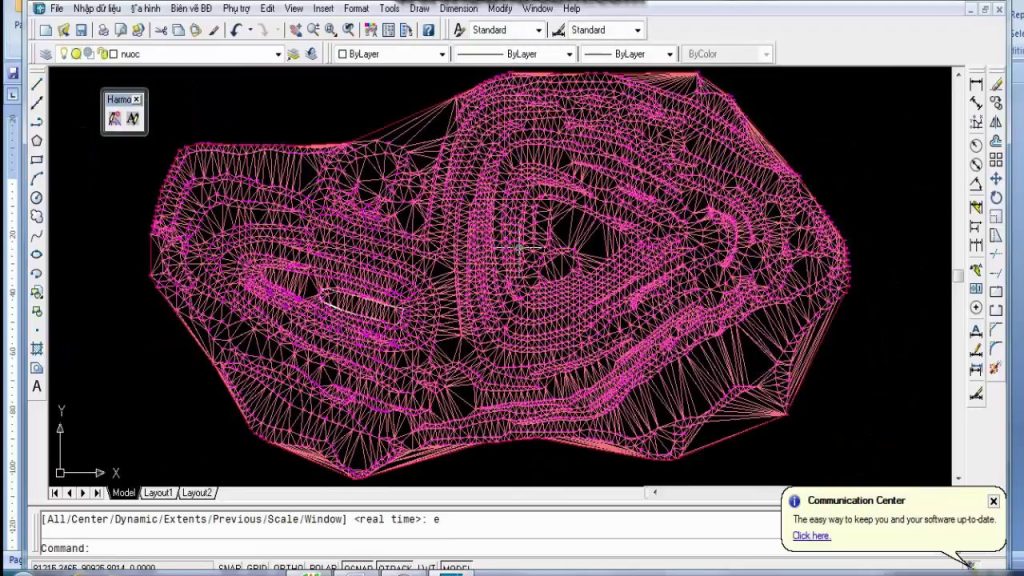
Task: Create a new drawing file
Action: [x=46, y=30]
